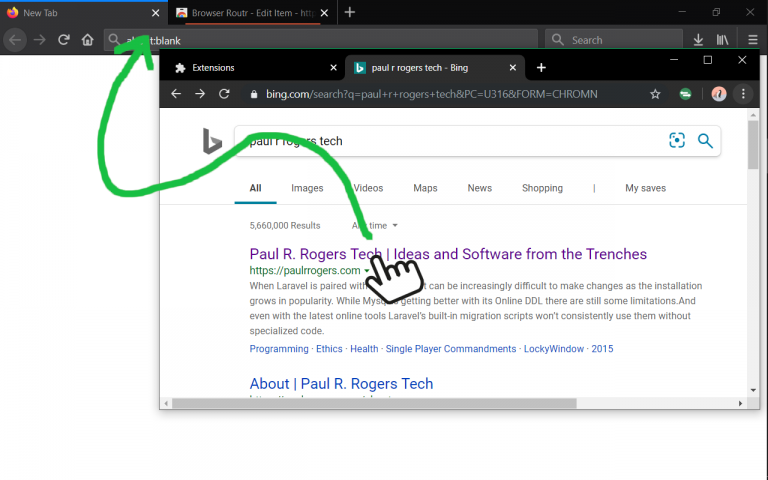Viewport: 768px width, 480px height.
Task: Open Paul R. Rogers Tech result title
Action: [448, 254]
